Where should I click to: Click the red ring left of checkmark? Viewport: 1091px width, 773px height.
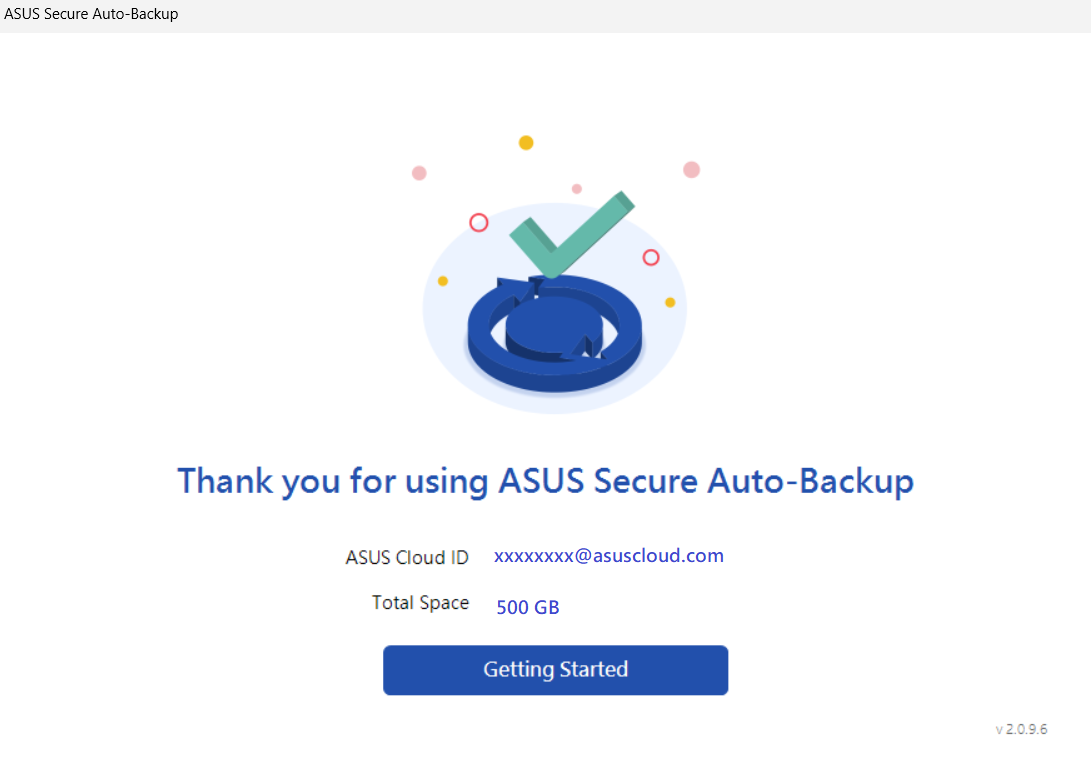479,223
